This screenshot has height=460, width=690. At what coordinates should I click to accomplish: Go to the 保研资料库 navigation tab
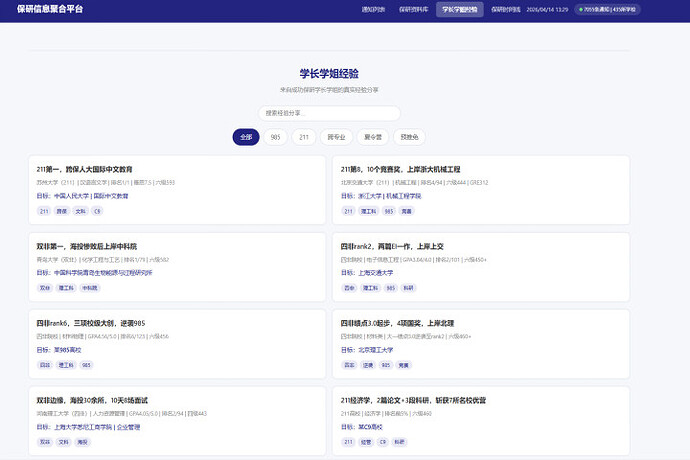point(411,10)
